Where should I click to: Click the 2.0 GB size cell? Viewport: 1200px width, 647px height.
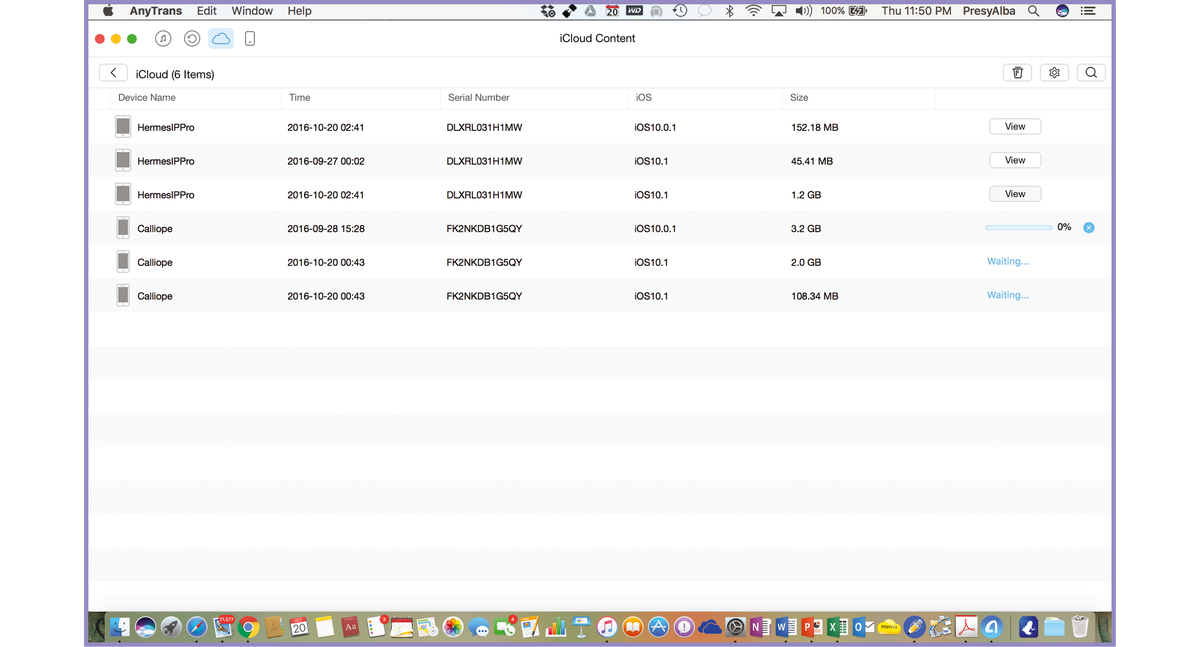[x=806, y=263]
